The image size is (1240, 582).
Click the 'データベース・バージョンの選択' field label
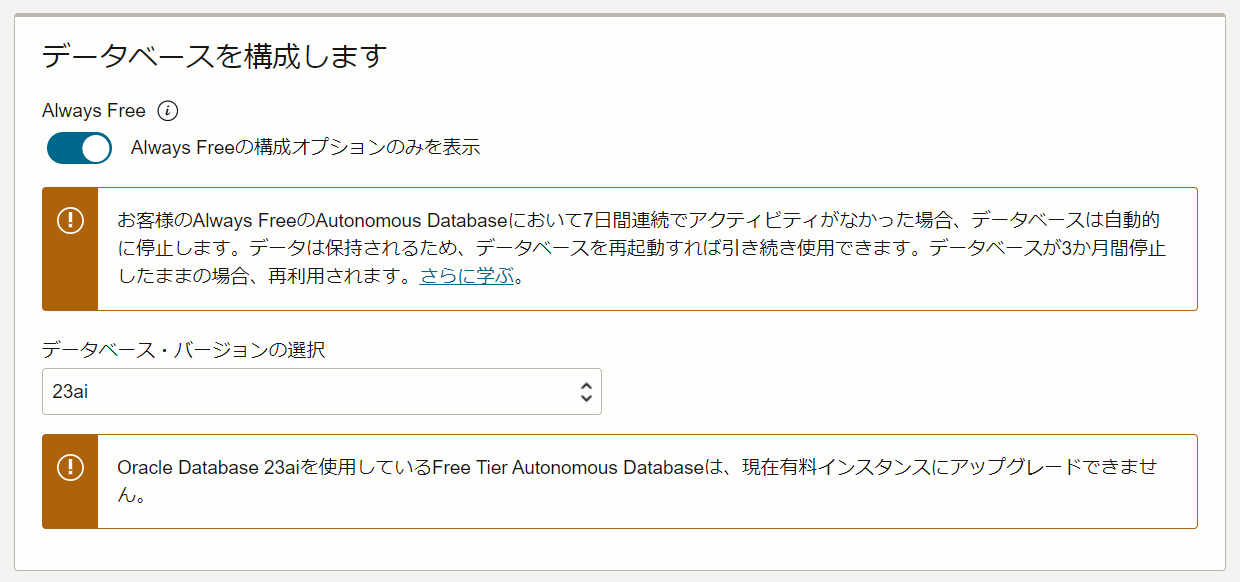(x=183, y=350)
